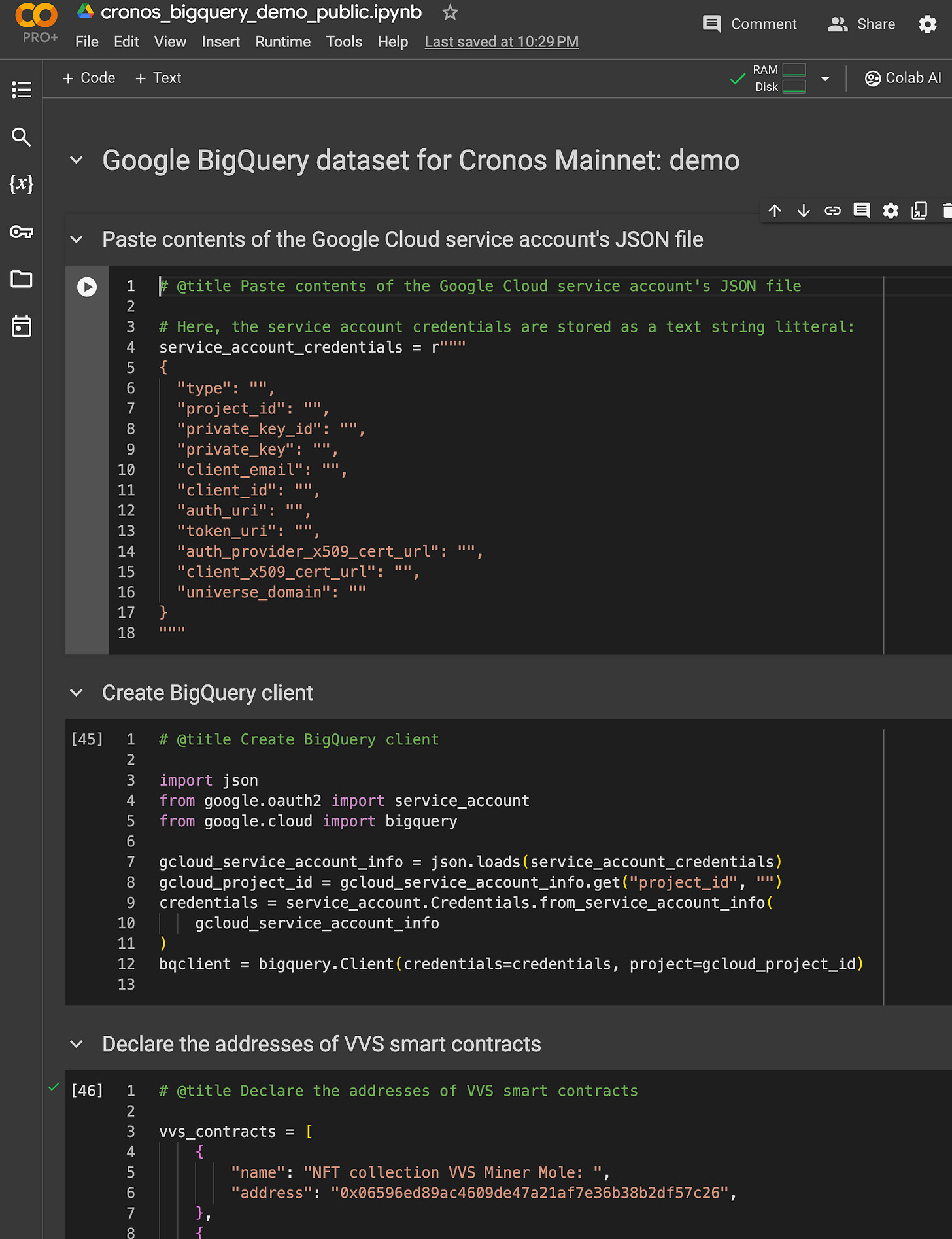Click service_account_credentials = r""" line
This screenshot has height=1239, width=952.
[312, 347]
